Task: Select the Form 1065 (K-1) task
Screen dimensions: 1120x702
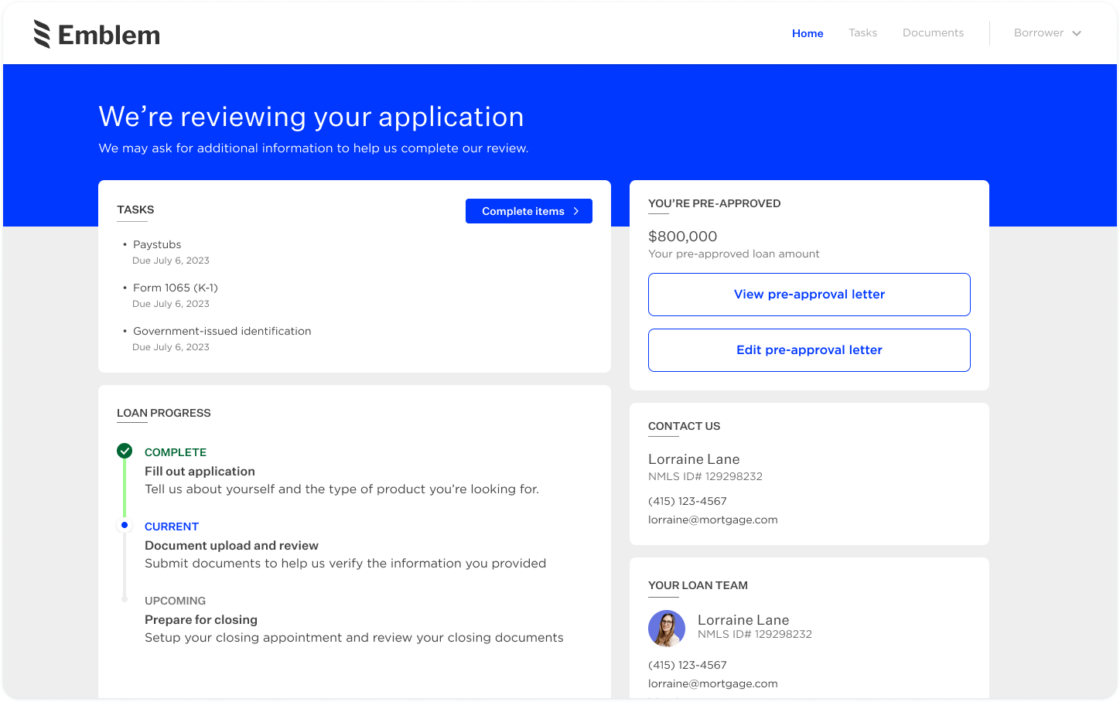Action: coord(174,287)
